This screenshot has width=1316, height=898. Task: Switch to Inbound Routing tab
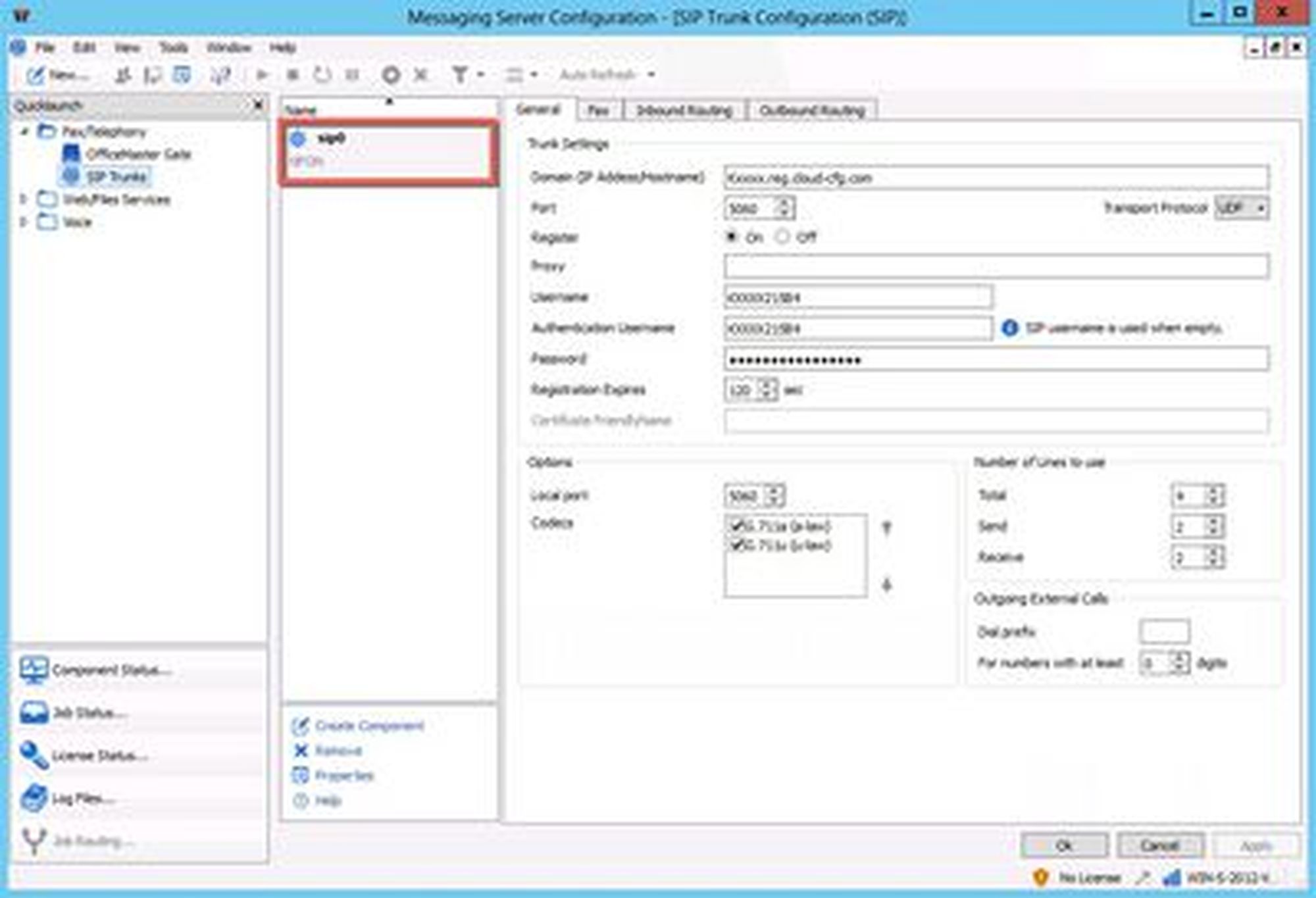684,111
